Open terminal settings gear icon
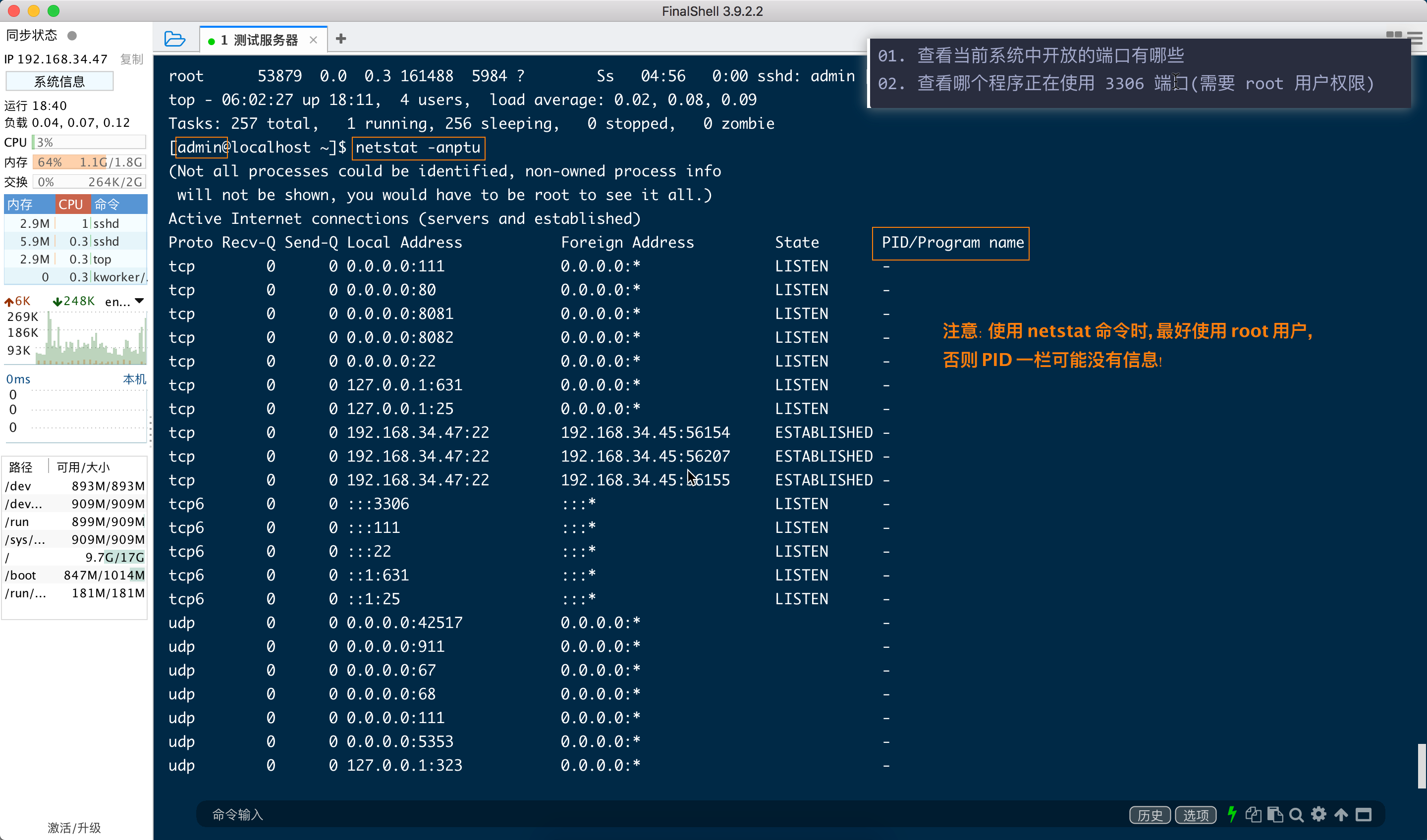 [x=1319, y=815]
